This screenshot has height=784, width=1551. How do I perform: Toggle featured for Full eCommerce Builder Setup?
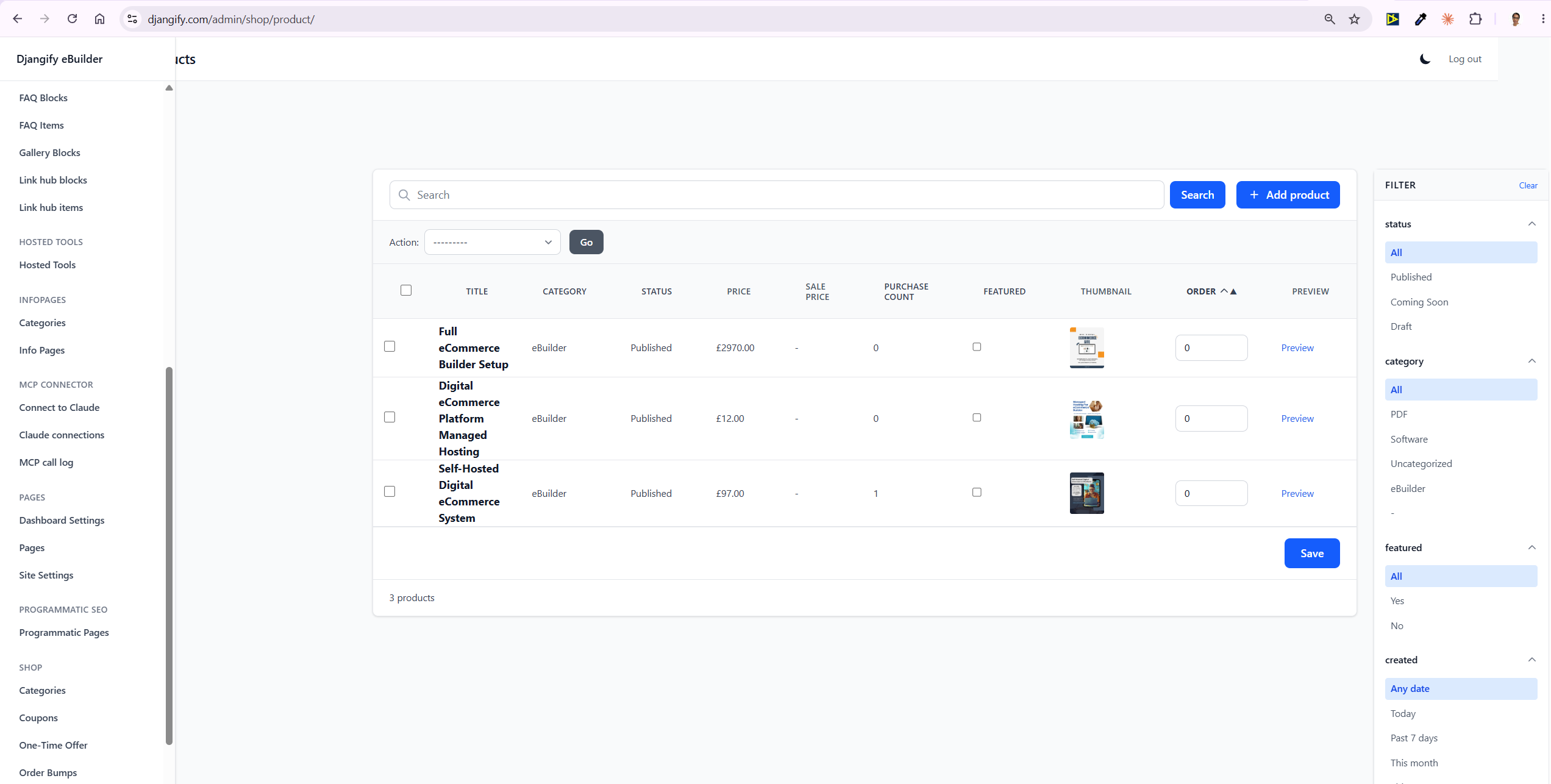977,347
